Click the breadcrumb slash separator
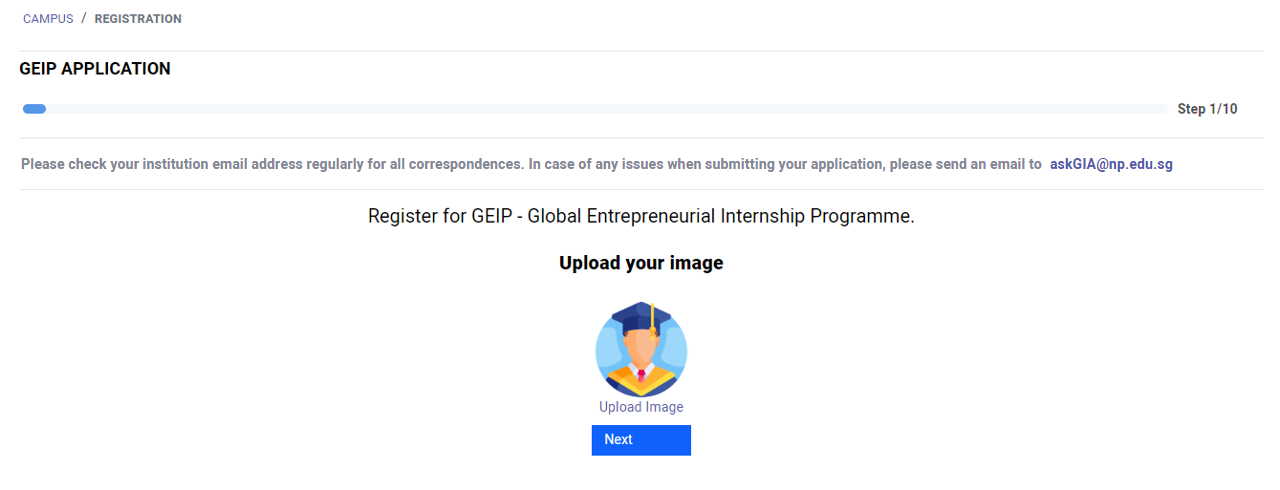 (x=84, y=19)
